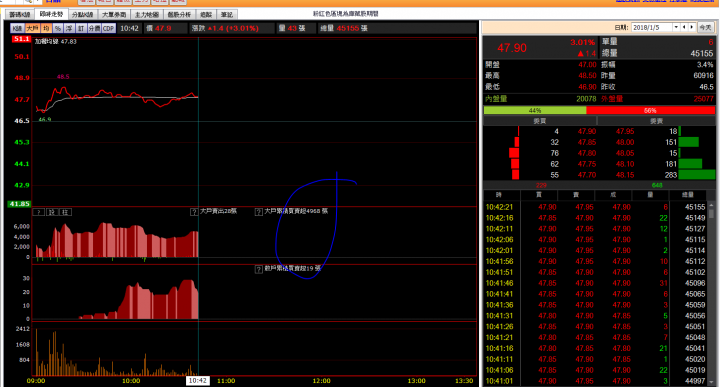Click the scroll up arrow of trade list
Viewport: 720px width, 387px height.
coord(712,206)
